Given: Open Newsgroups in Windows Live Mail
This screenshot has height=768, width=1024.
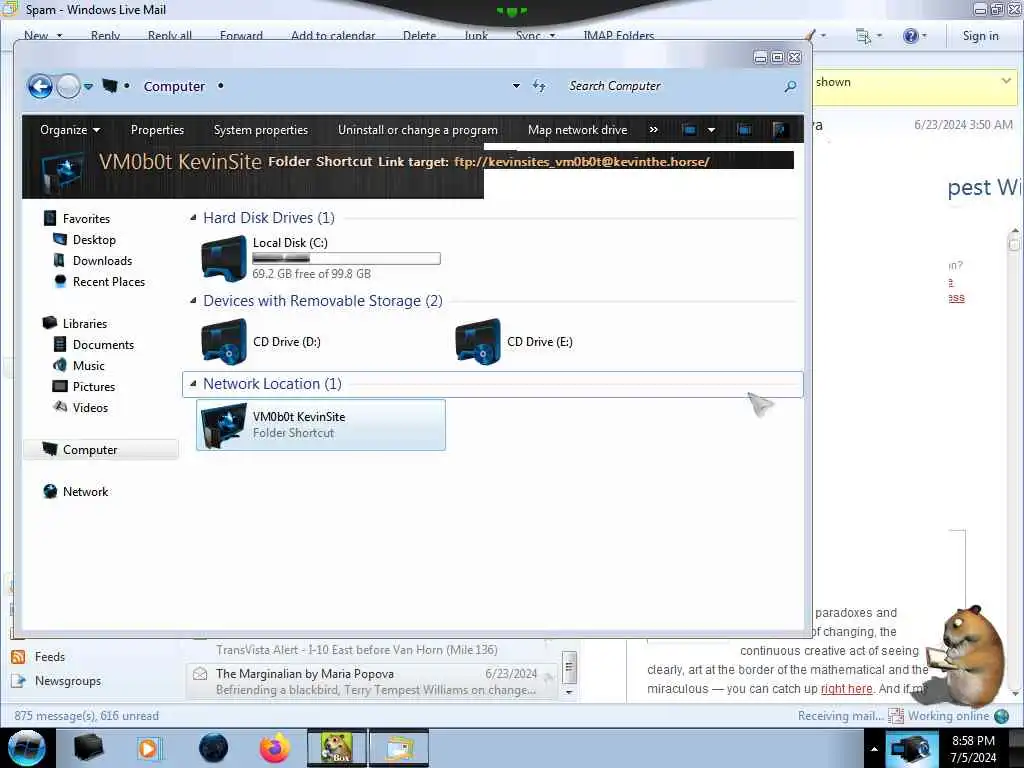Looking at the screenshot, I should (68, 680).
